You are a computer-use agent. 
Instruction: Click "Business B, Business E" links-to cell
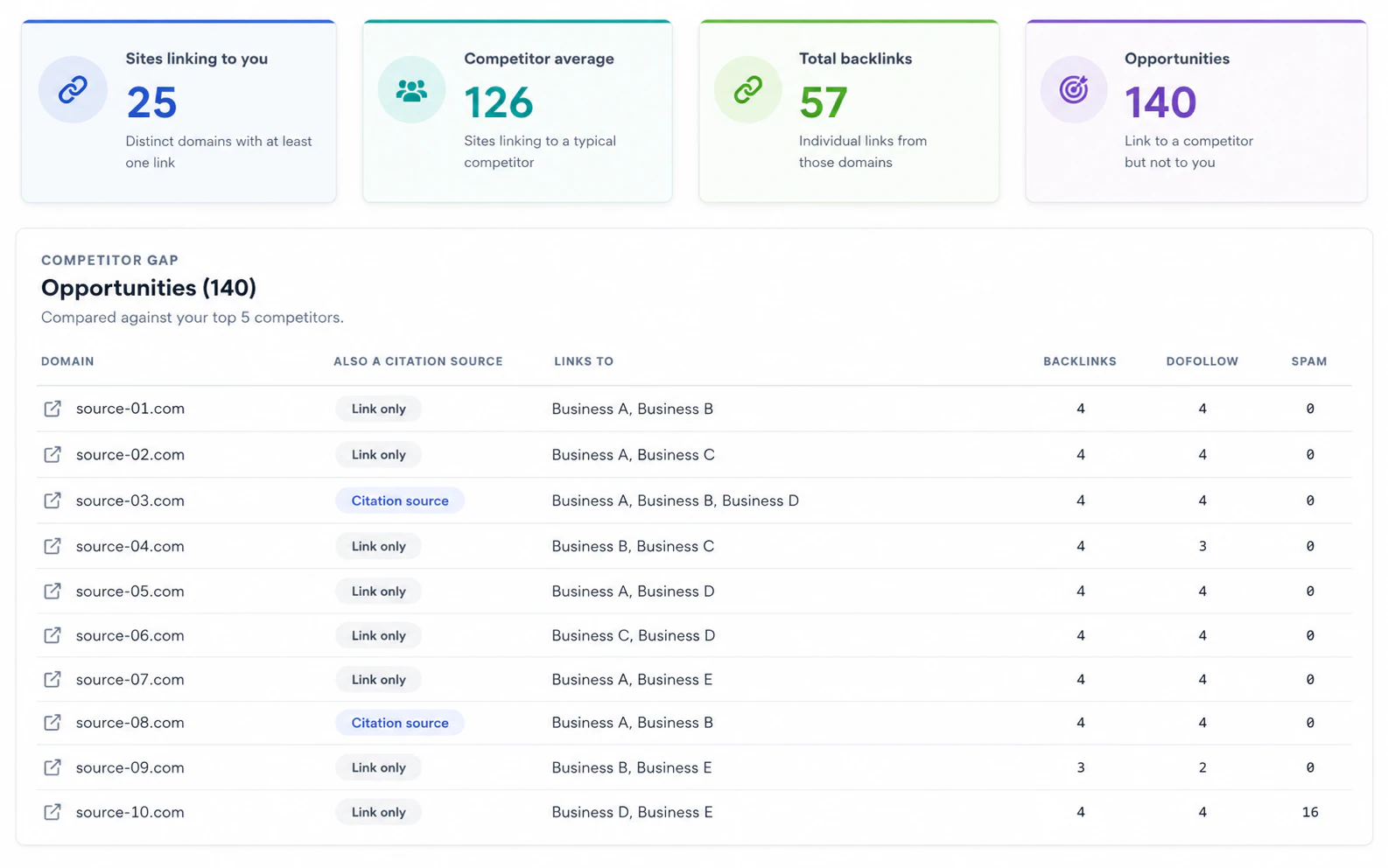pos(632,767)
